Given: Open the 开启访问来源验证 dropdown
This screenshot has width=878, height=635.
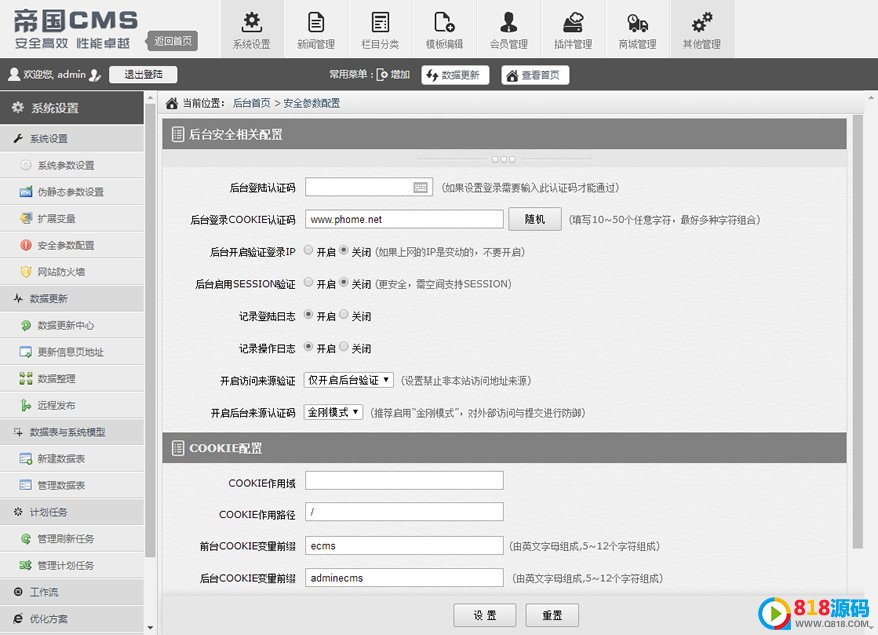Looking at the screenshot, I should coord(348,380).
